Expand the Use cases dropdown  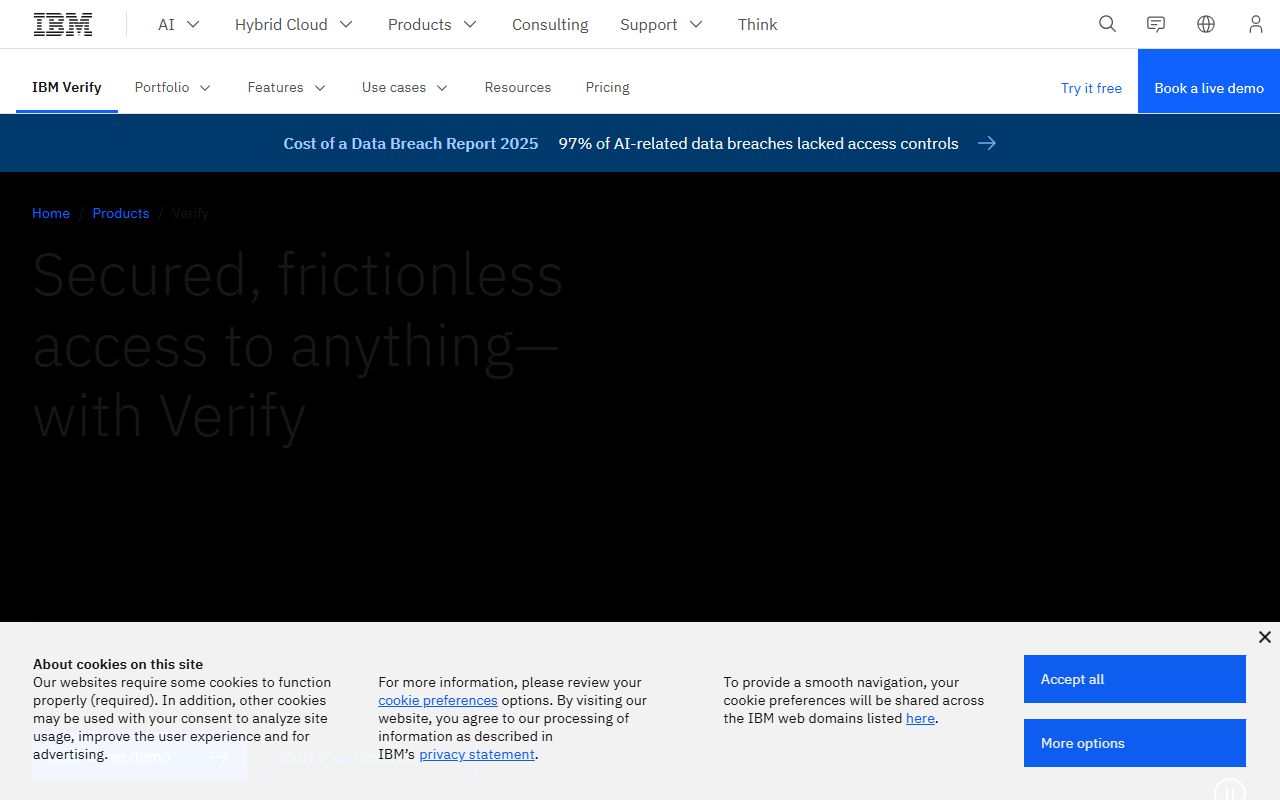point(404,88)
